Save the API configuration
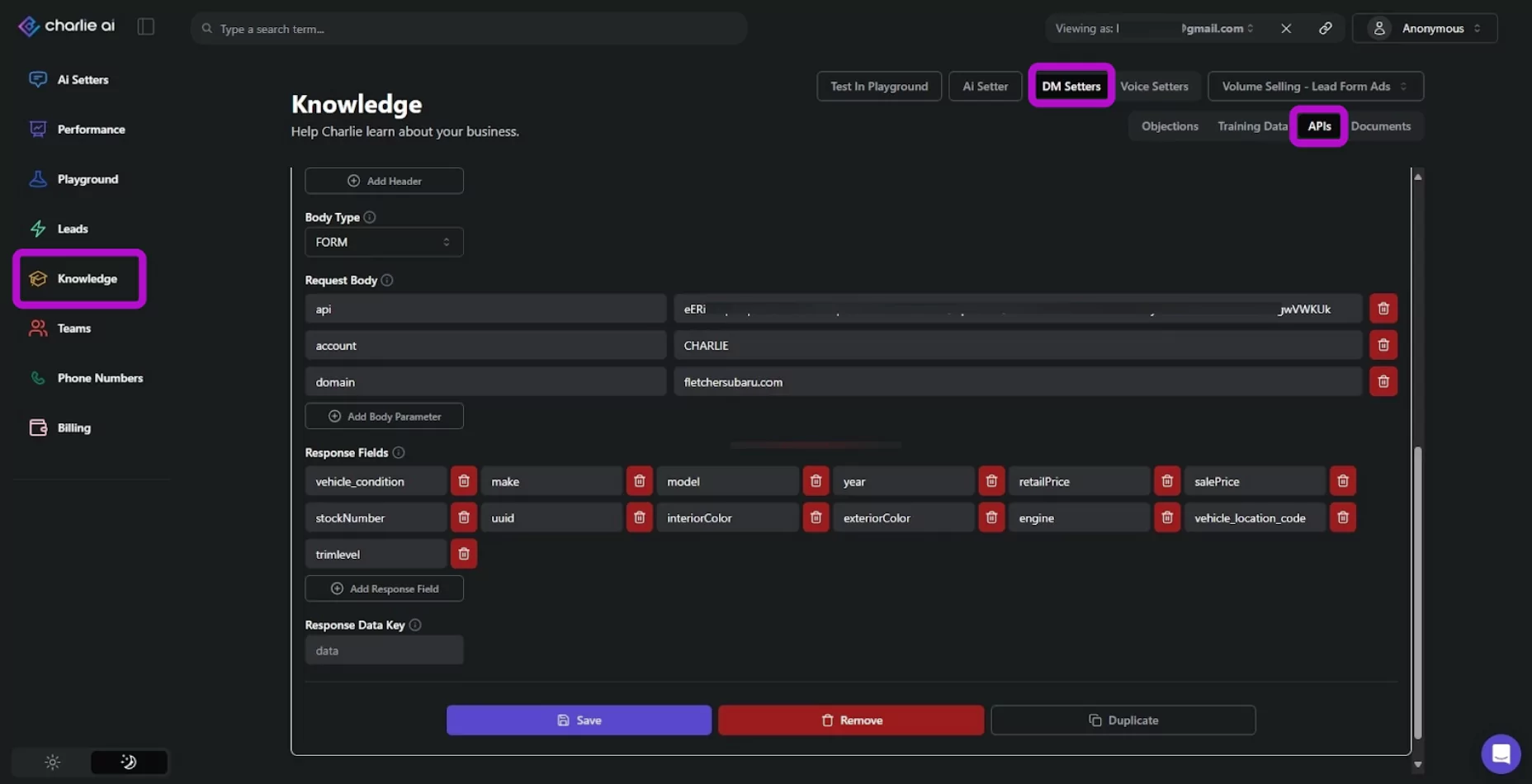The height and width of the screenshot is (784, 1532). point(579,720)
